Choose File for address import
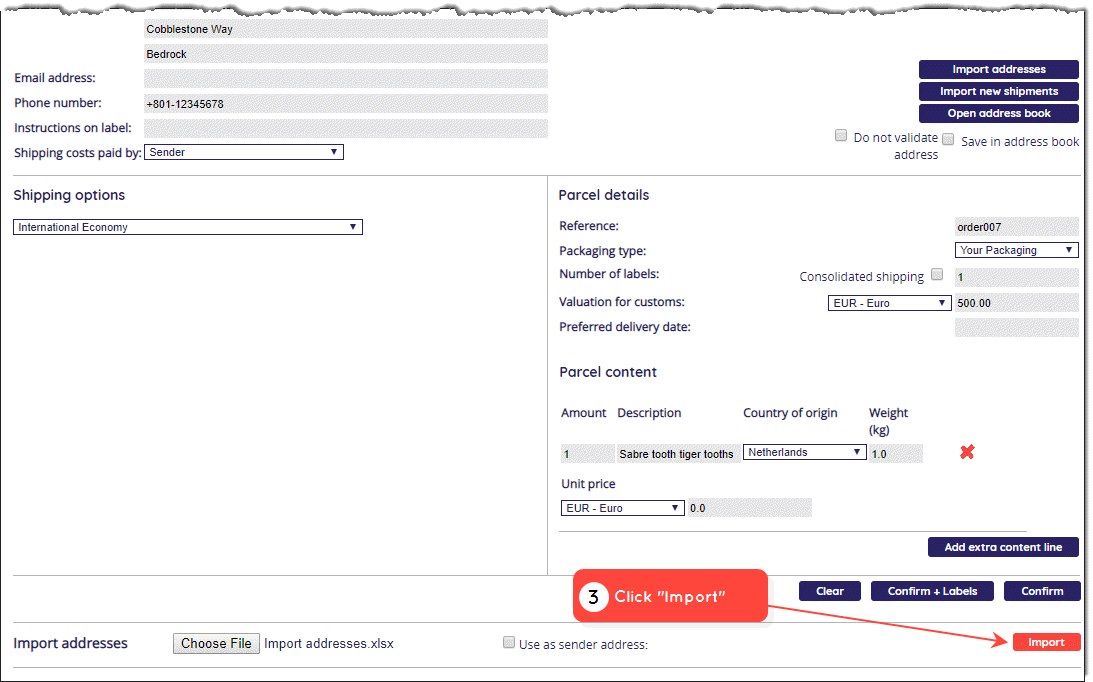The height and width of the screenshot is (682, 1093). click(216, 643)
